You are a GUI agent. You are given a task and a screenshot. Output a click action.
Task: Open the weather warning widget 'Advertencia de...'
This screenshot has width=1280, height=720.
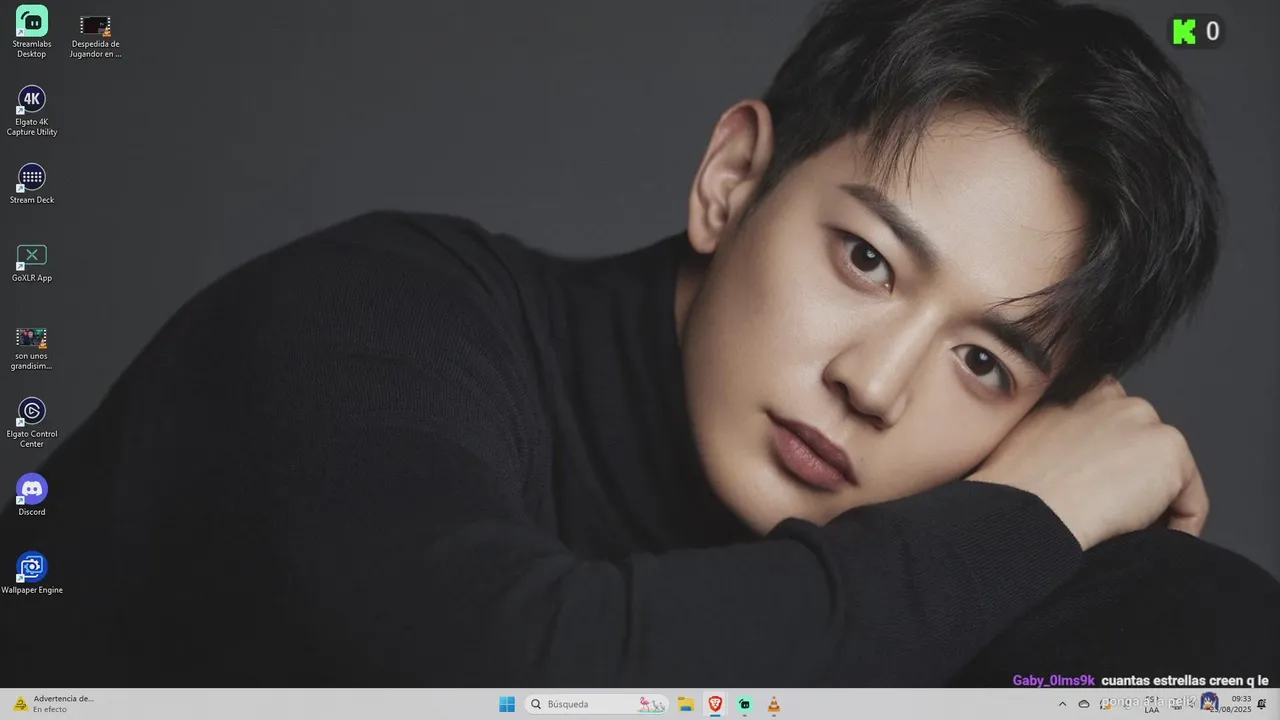click(54, 704)
